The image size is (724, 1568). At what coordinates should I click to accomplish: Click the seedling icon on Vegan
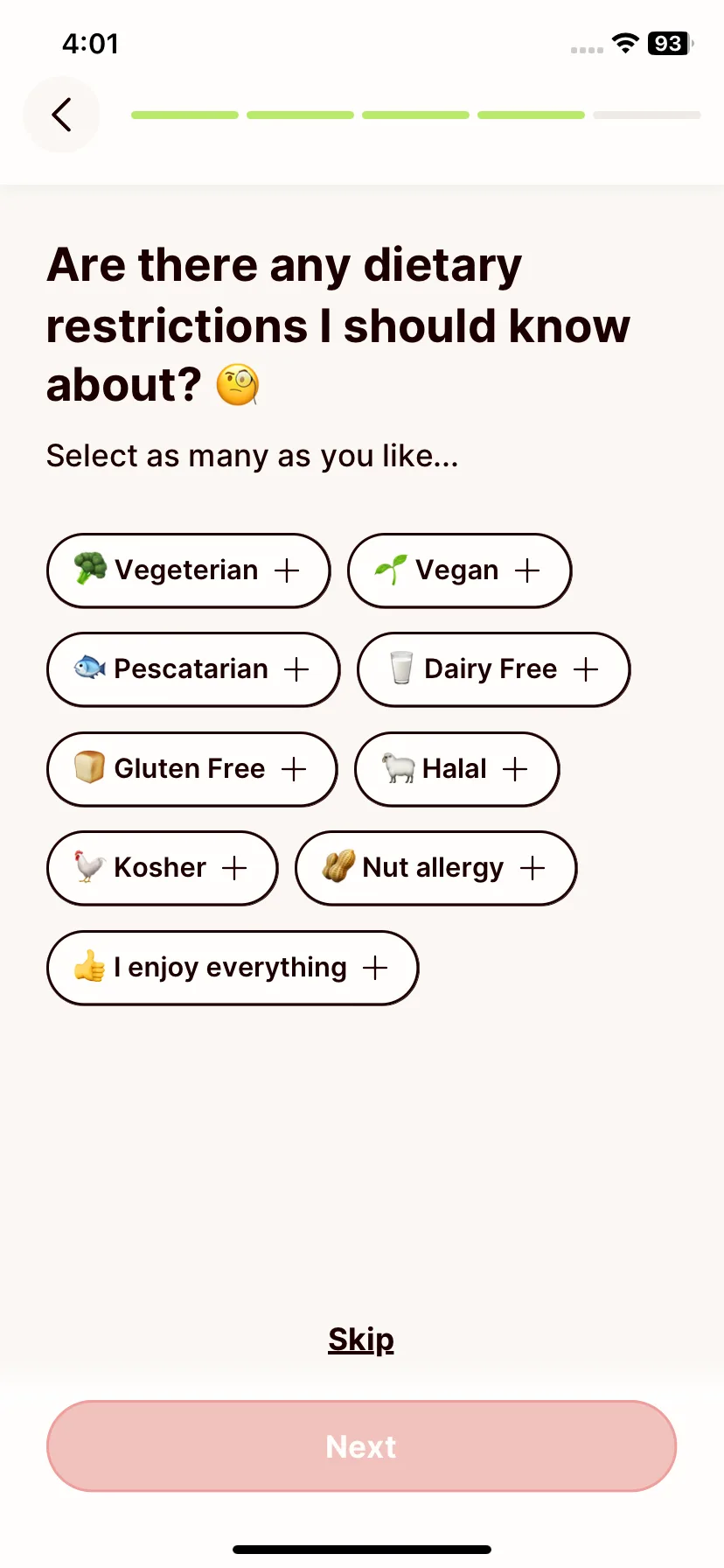(x=391, y=570)
